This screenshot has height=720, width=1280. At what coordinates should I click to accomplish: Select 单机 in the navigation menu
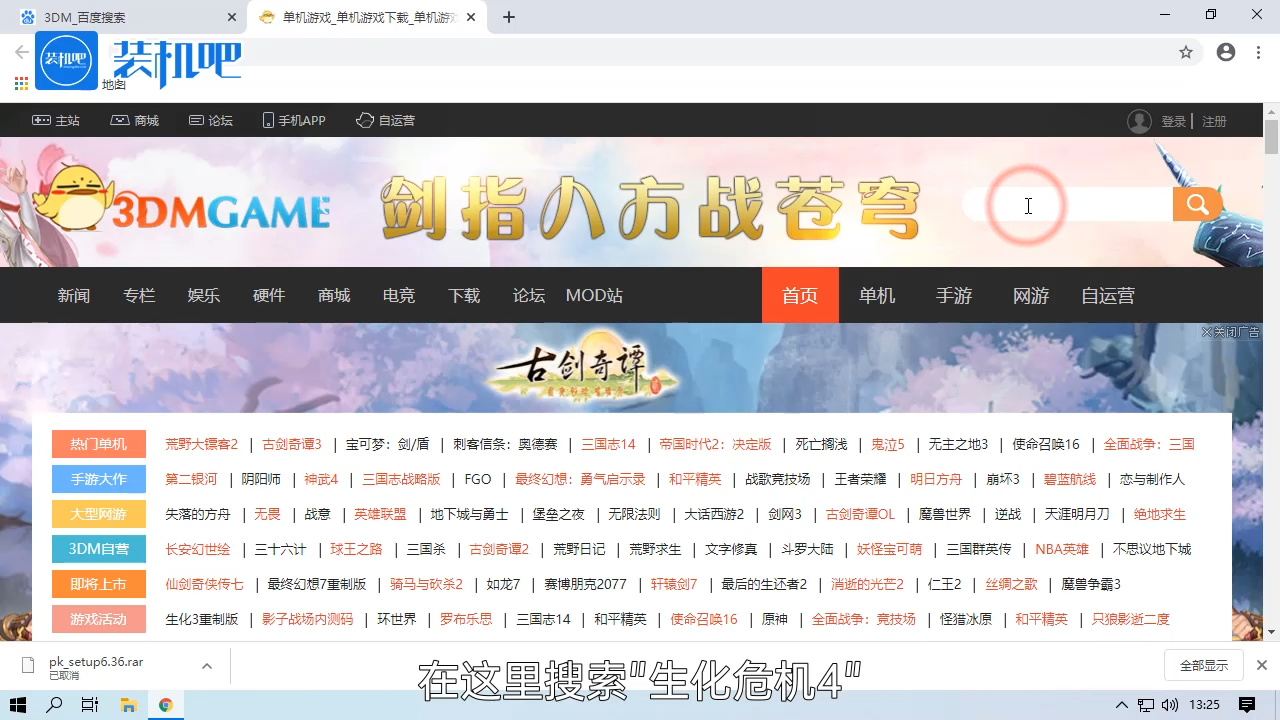pos(877,295)
